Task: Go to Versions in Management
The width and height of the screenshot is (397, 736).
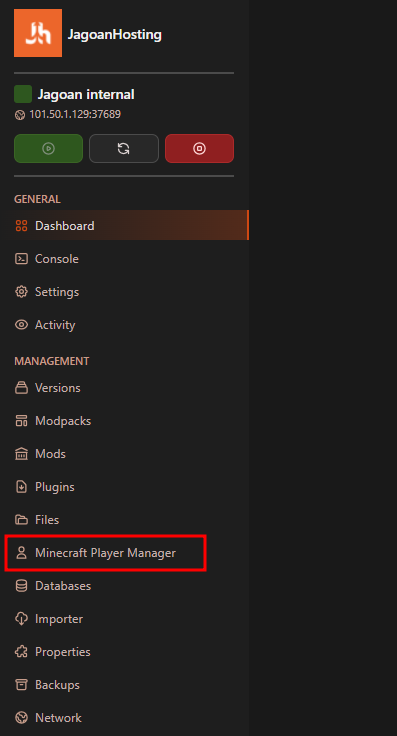Action: coord(57,388)
